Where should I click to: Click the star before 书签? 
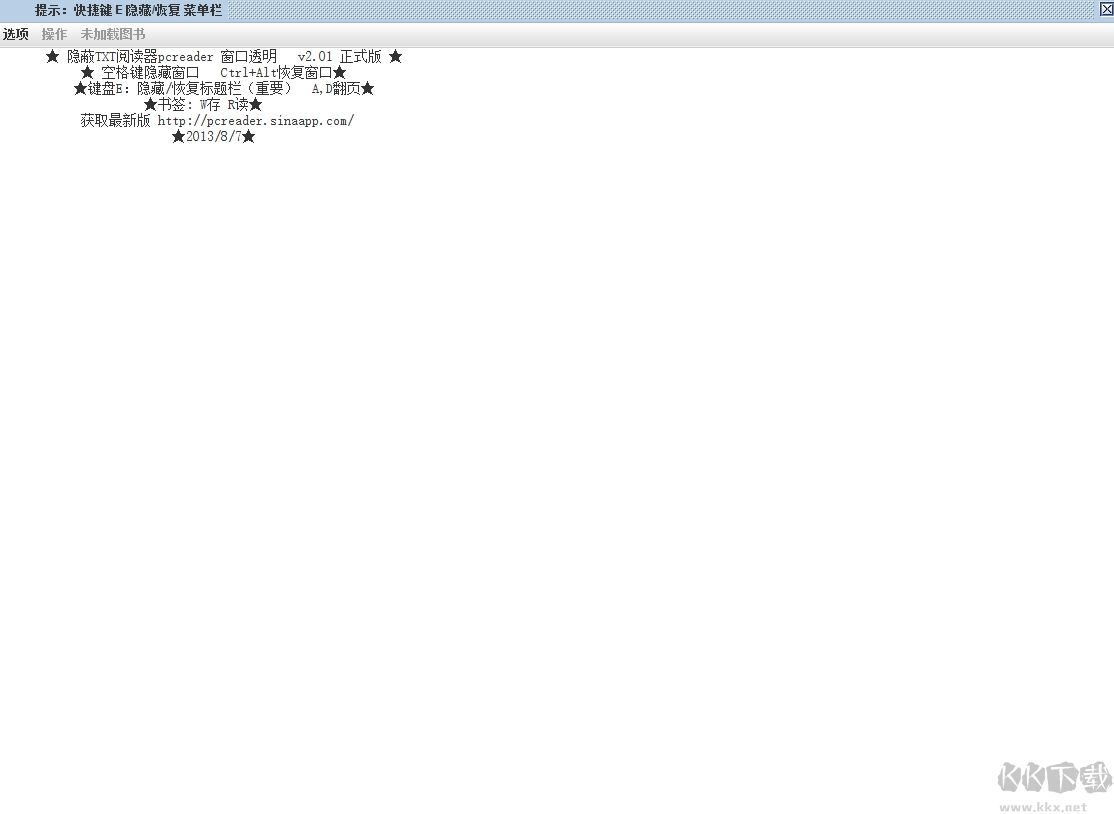[x=151, y=105]
